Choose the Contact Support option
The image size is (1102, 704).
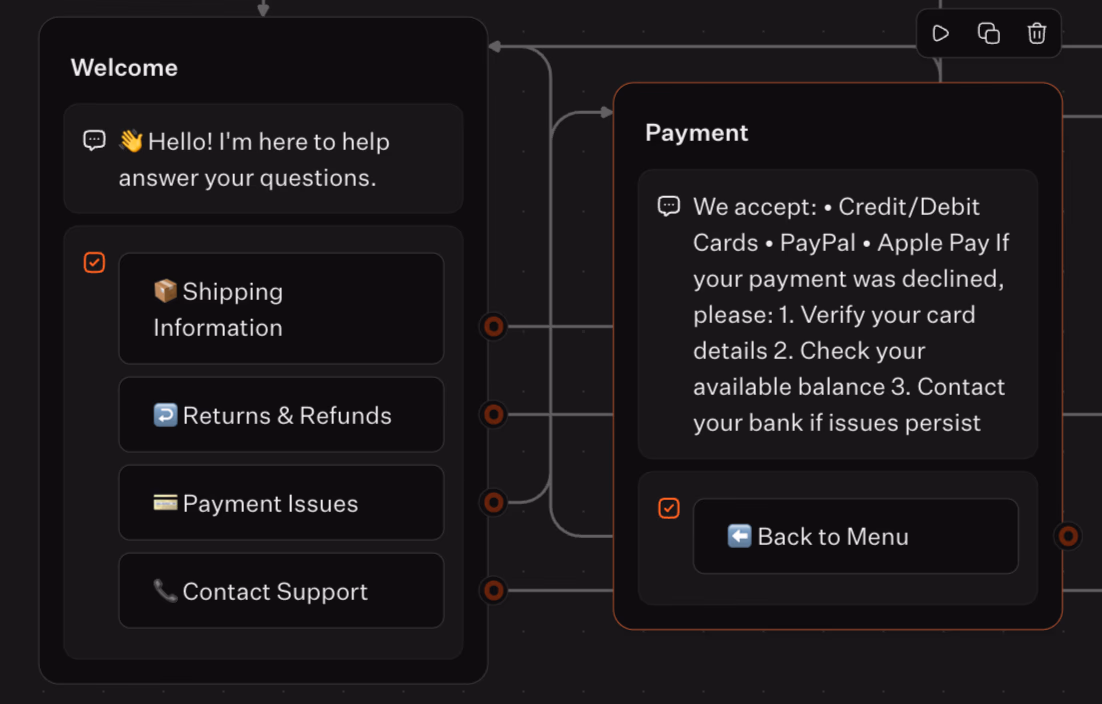pyautogui.click(x=281, y=591)
